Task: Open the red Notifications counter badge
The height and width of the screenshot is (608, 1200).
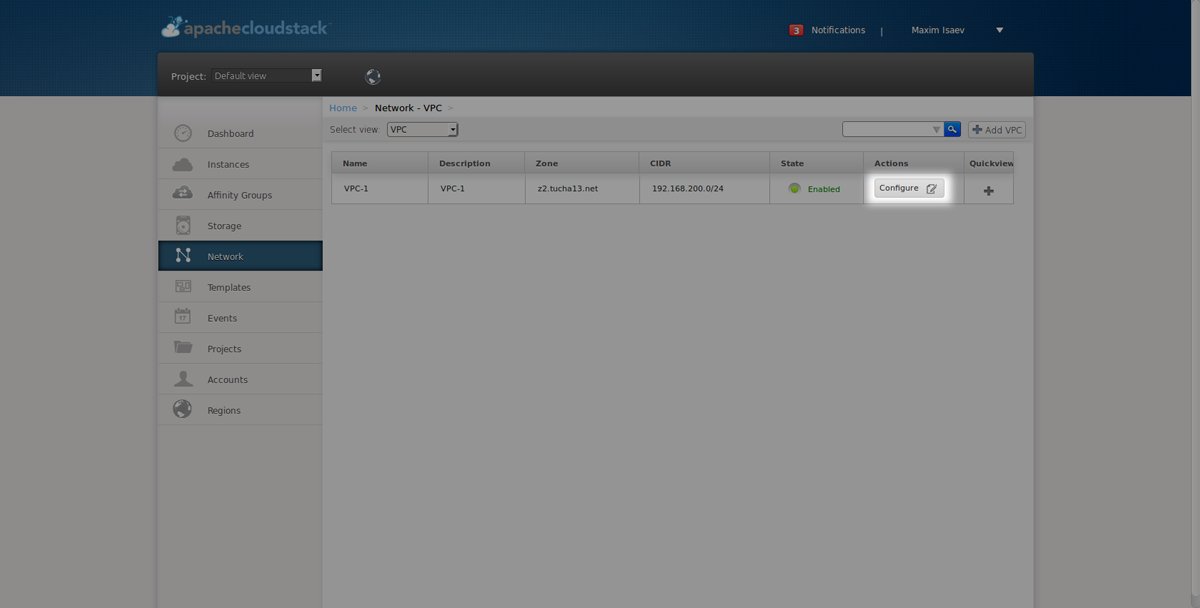Action: pos(796,30)
